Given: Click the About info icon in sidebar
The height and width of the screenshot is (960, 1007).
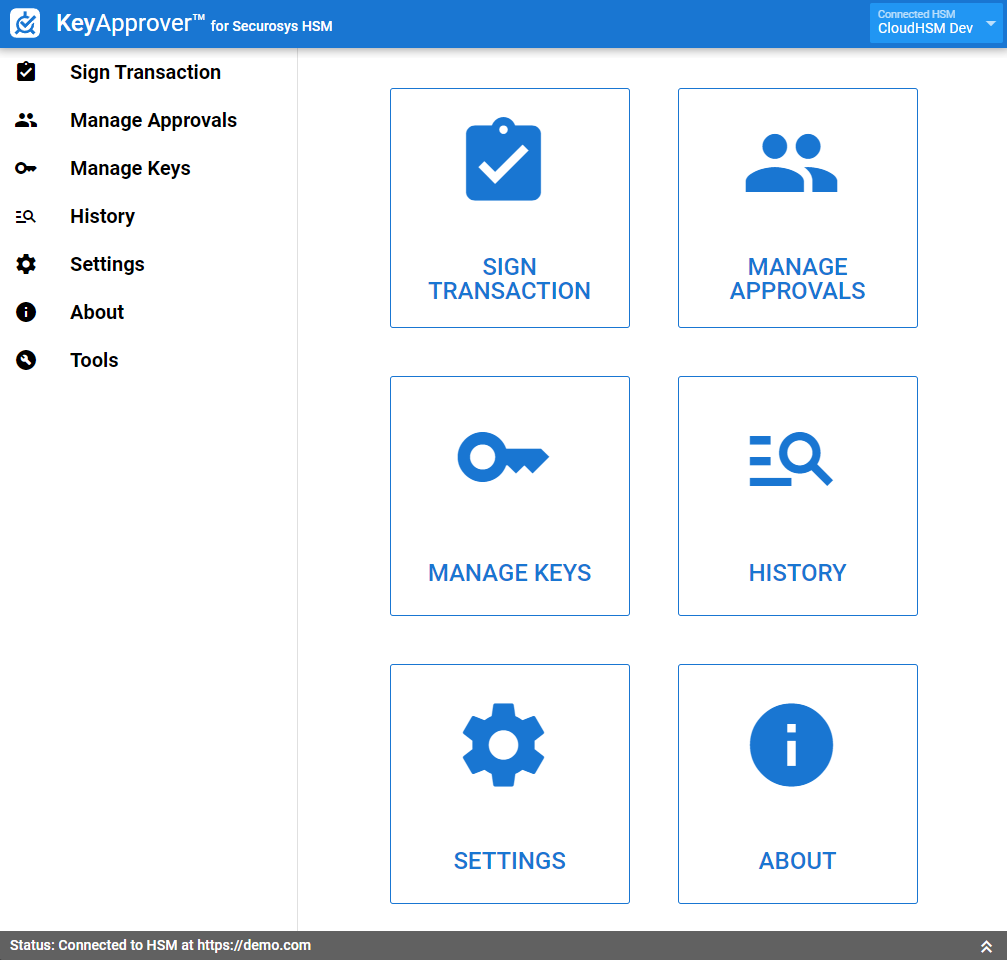Looking at the screenshot, I should tap(25, 312).
